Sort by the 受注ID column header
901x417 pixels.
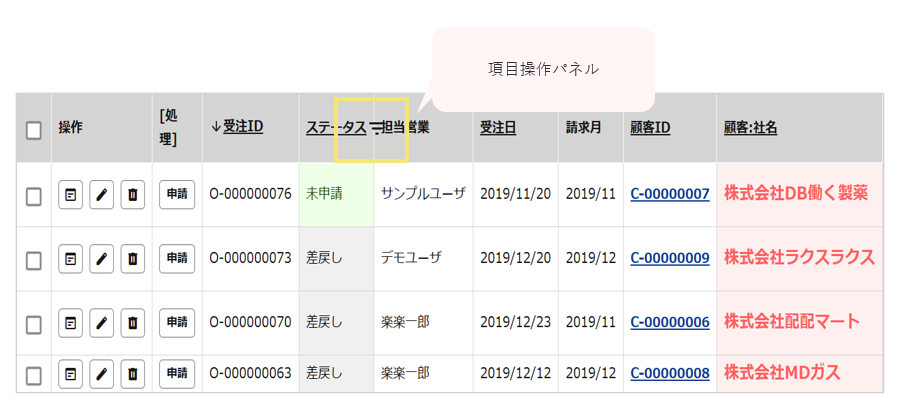pos(243,128)
